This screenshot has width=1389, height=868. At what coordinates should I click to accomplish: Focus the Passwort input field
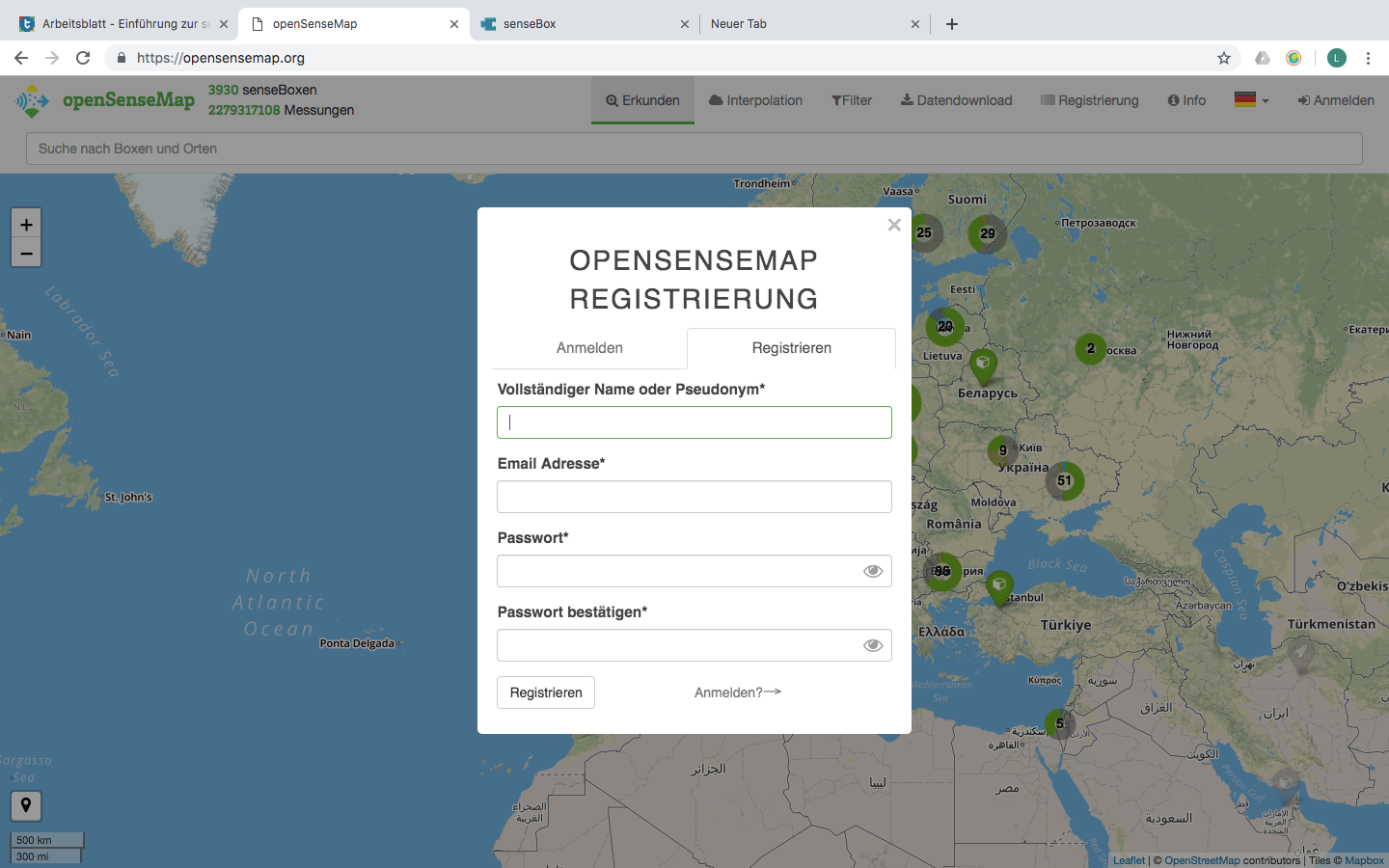pos(694,571)
